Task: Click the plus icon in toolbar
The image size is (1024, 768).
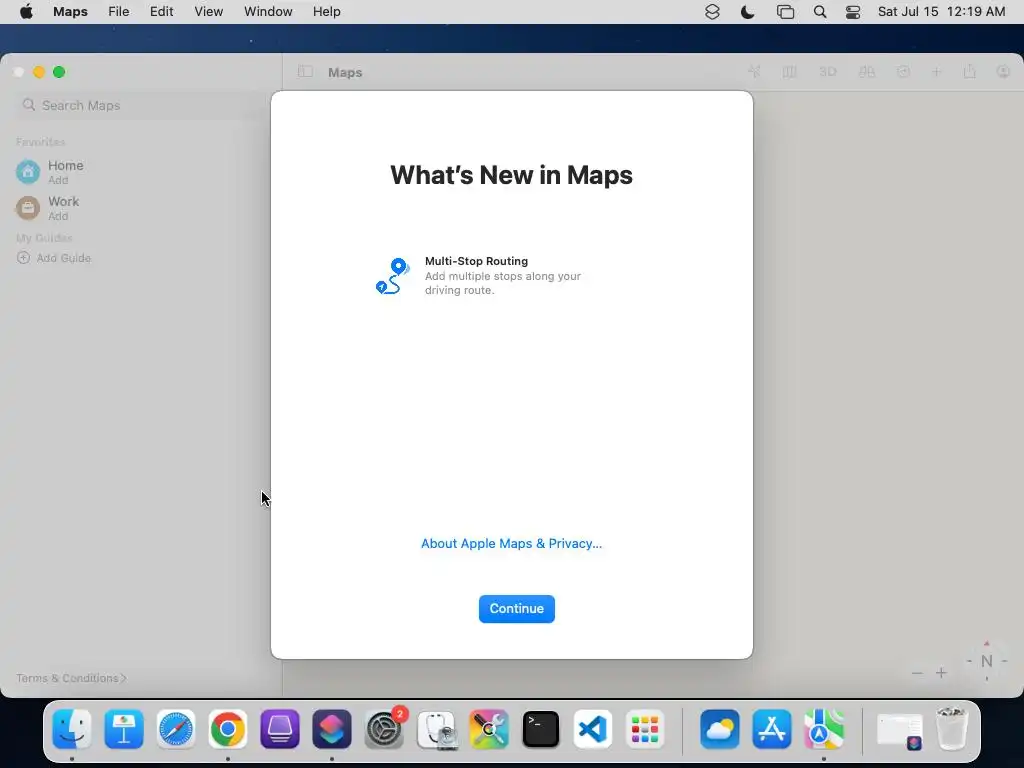Action: (x=936, y=72)
